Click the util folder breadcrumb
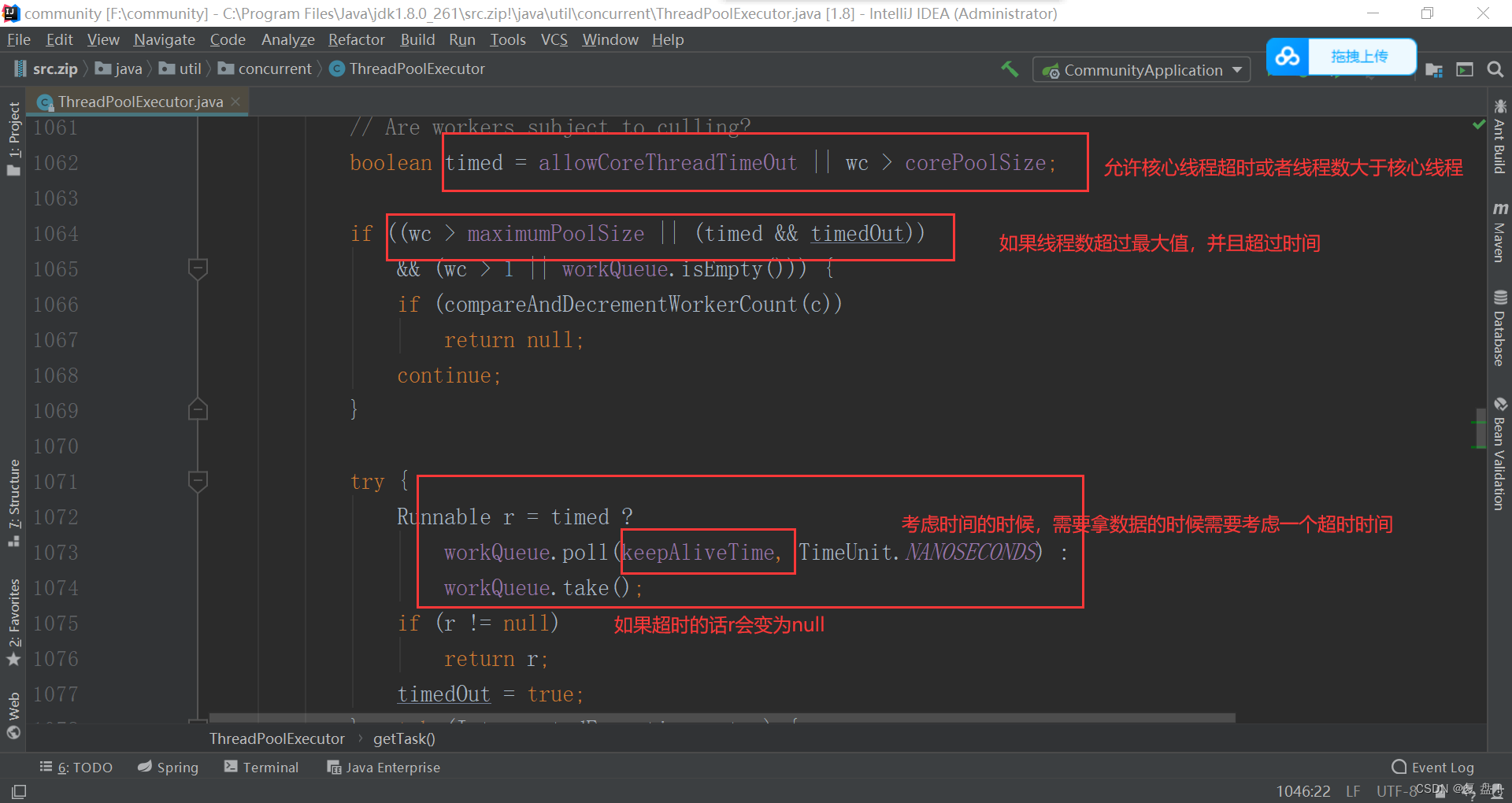This screenshot has height=803, width=1512. tap(180, 69)
